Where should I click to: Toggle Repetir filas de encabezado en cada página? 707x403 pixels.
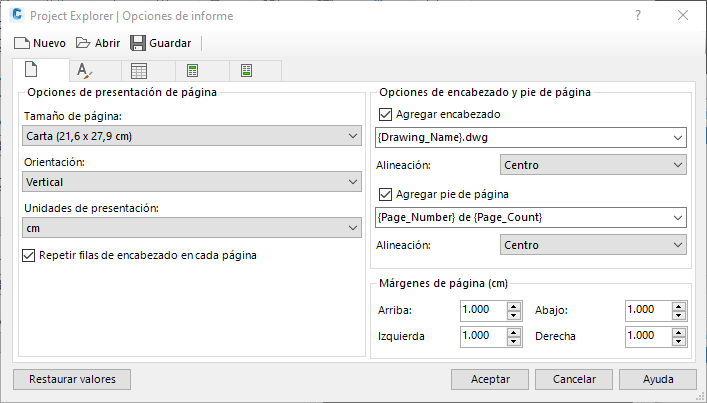[x=29, y=255]
